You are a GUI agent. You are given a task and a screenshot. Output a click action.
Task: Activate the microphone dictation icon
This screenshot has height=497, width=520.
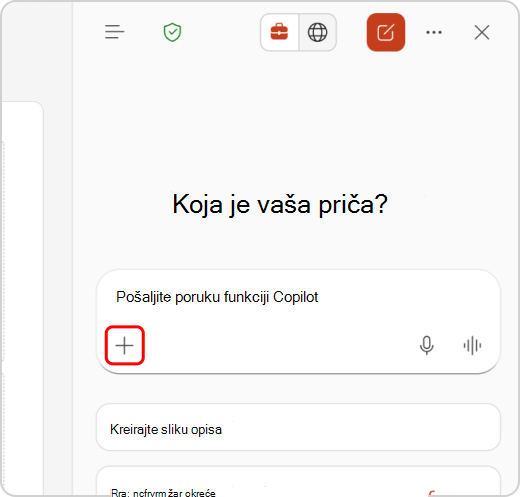click(427, 345)
